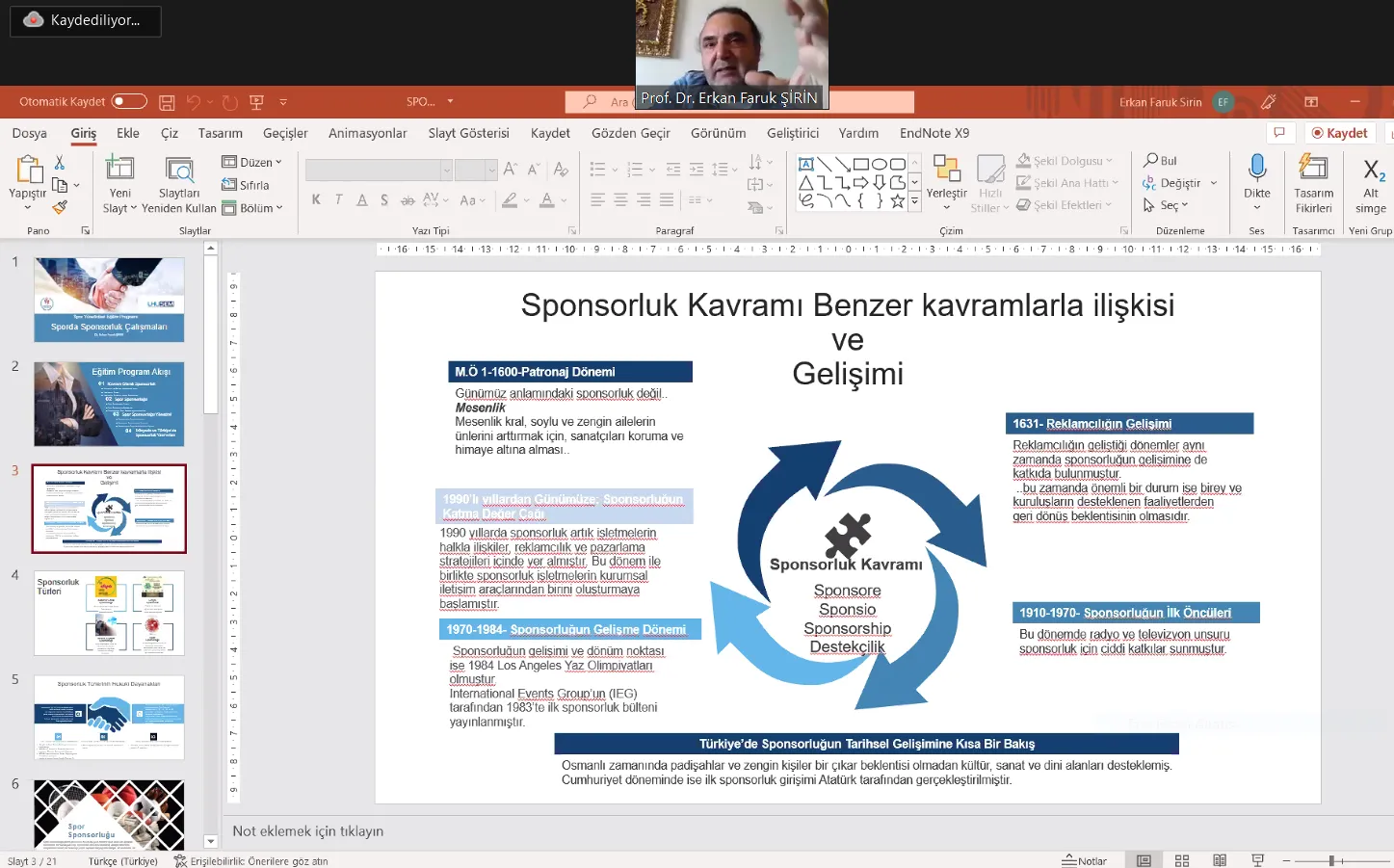The width and height of the screenshot is (1394, 868).
Task: Click the scissors cut icon
Action: tap(60, 163)
